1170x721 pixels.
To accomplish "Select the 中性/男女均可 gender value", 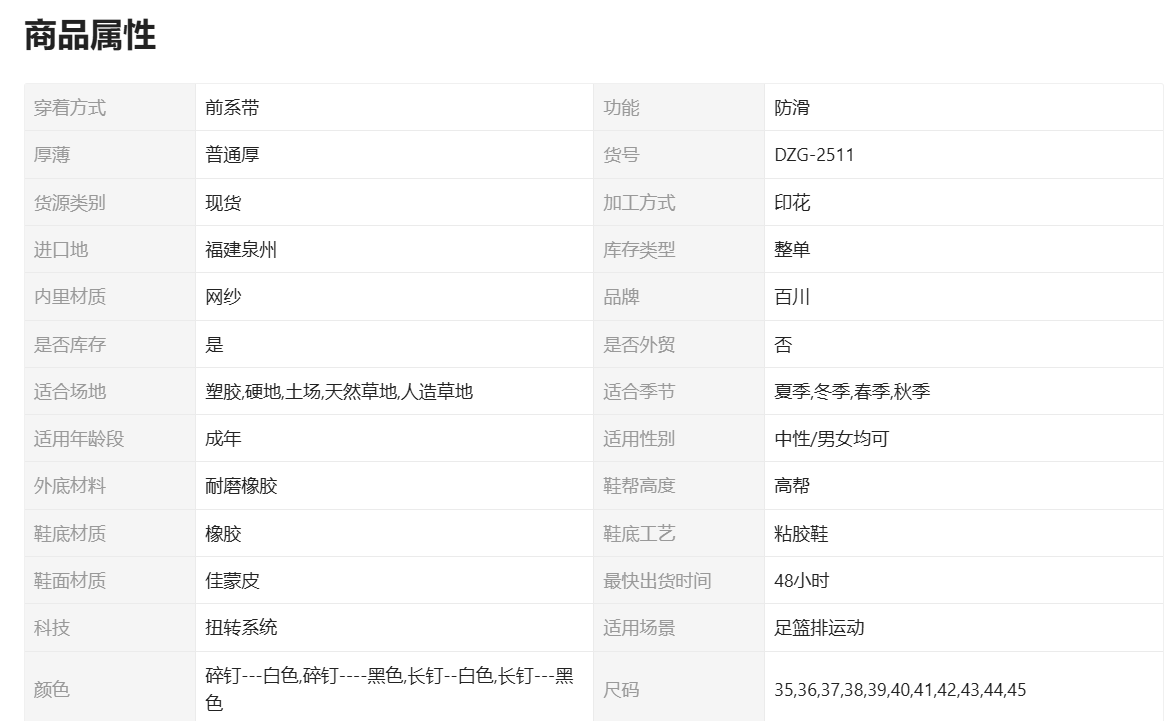I will 831,439.
